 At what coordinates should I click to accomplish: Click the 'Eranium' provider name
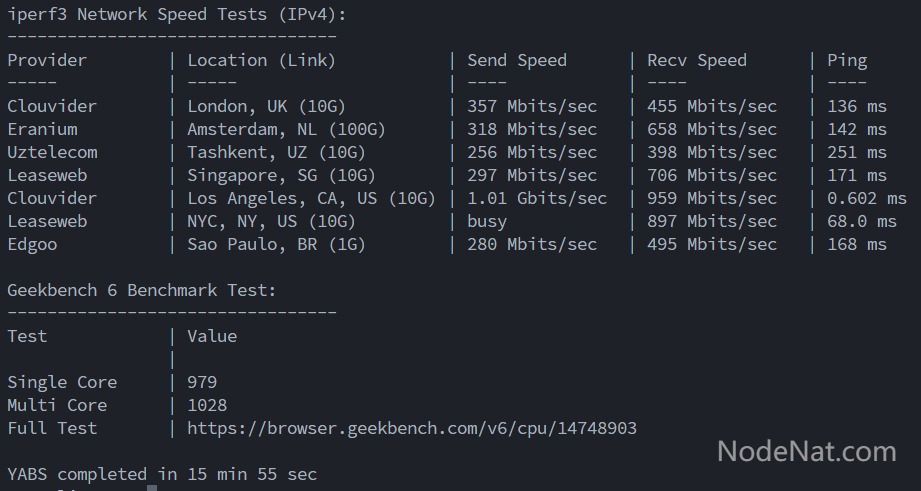pyautogui.click(x=42, y=129)
